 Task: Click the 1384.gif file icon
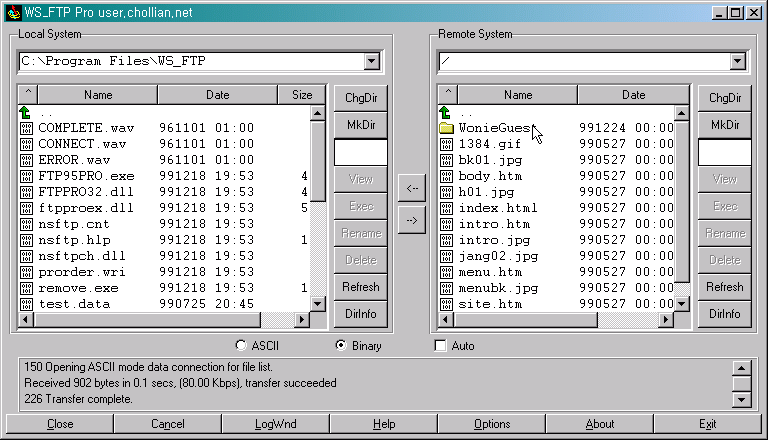tap(446, 145)
